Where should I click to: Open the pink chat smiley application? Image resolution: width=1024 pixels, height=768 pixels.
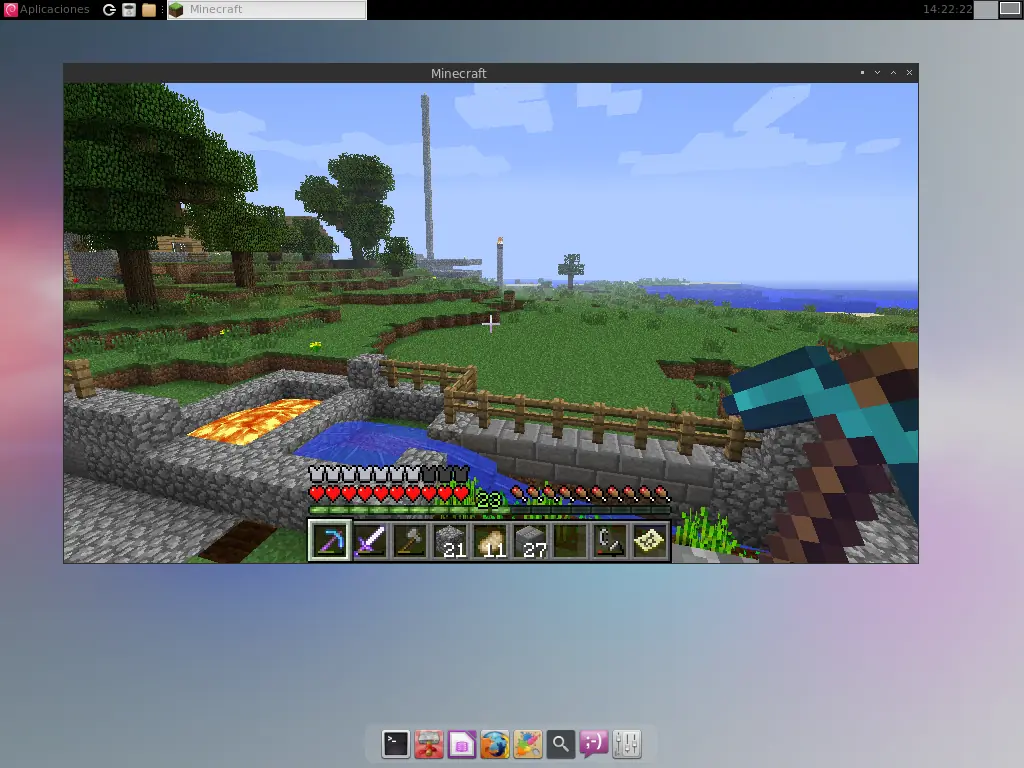point(594,744)
